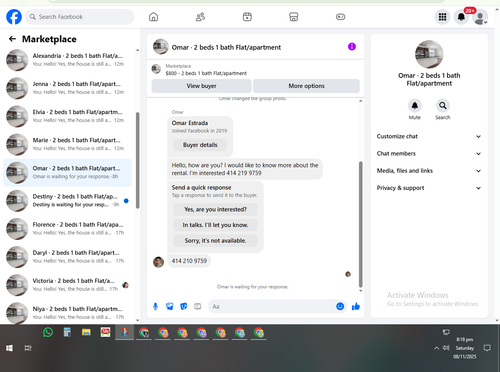The width and height of the screenshot is (500, 372).
Task: Open the Jenna conversation
Action: (x=67, y=88)
